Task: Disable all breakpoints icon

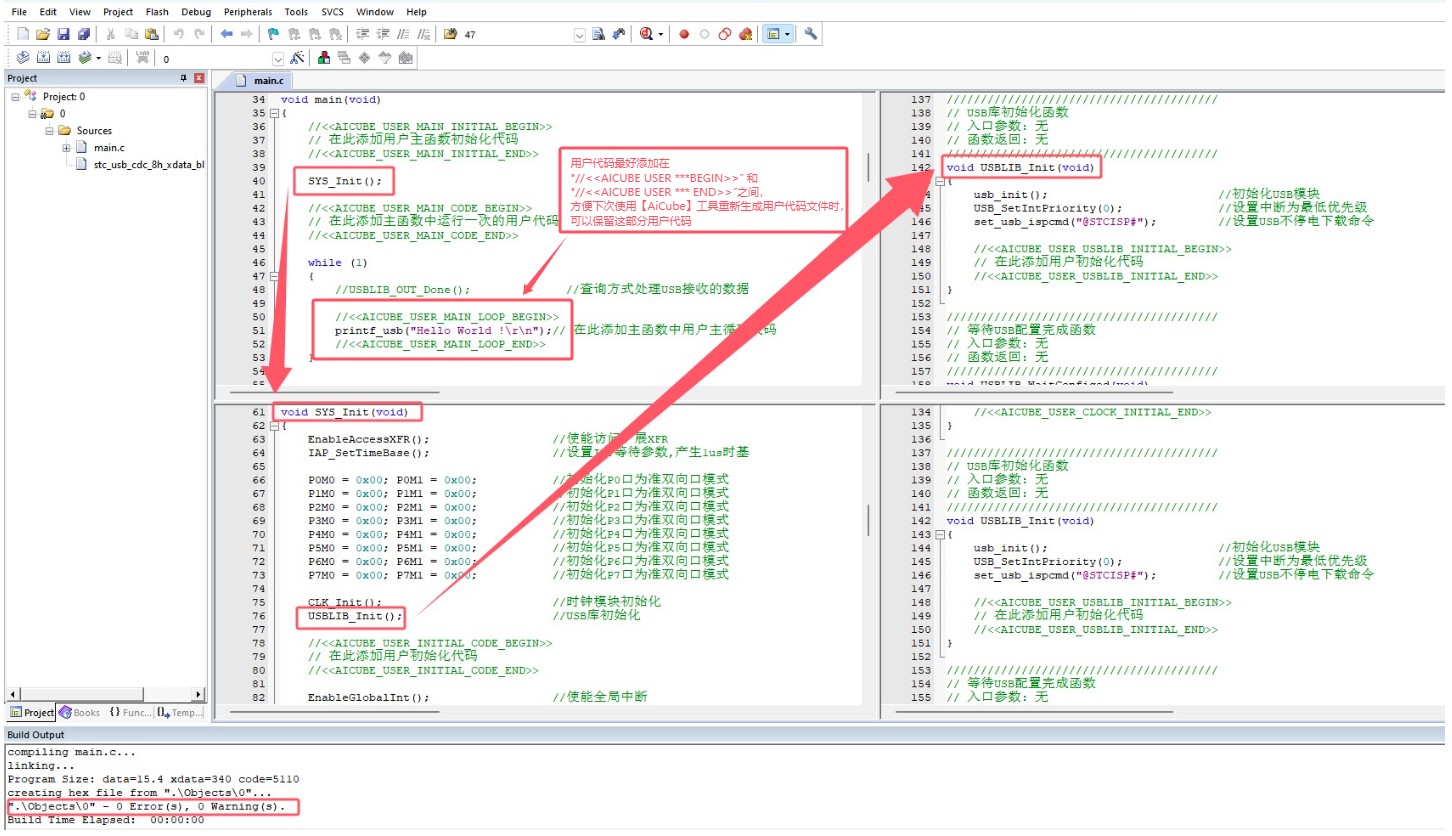Action: (725, 33)
